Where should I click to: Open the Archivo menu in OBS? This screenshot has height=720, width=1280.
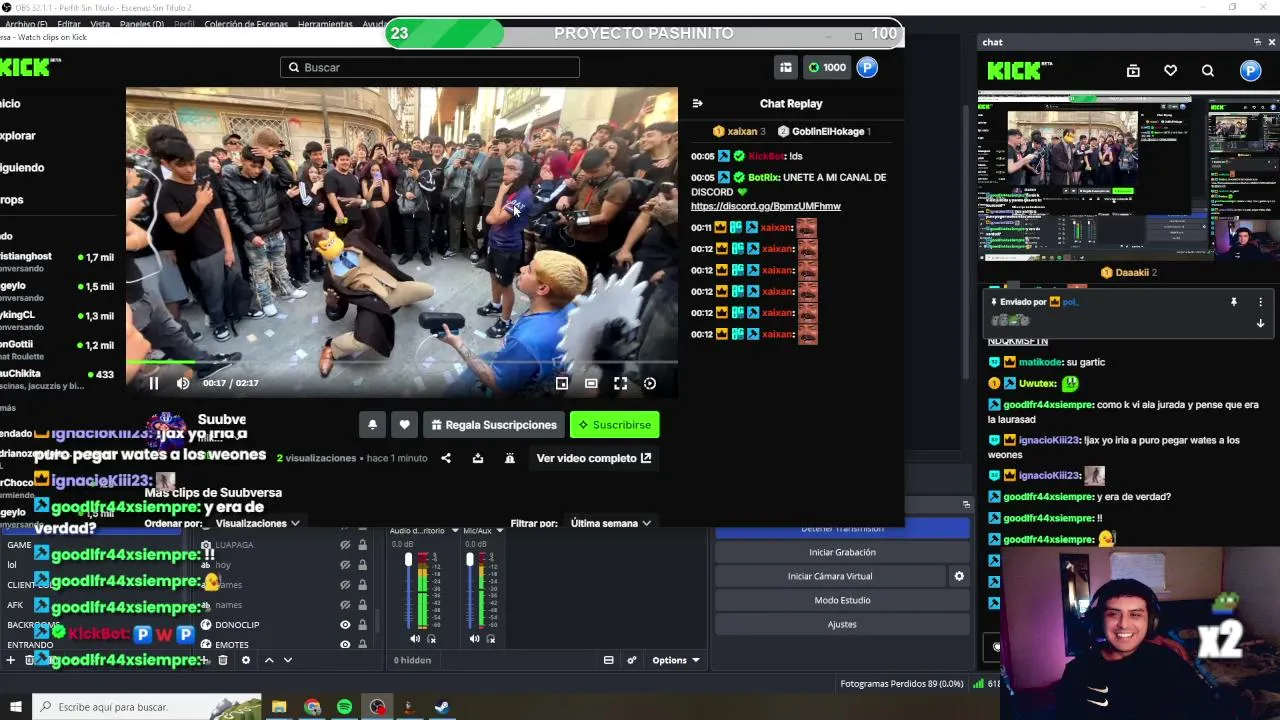click(26, 24)
